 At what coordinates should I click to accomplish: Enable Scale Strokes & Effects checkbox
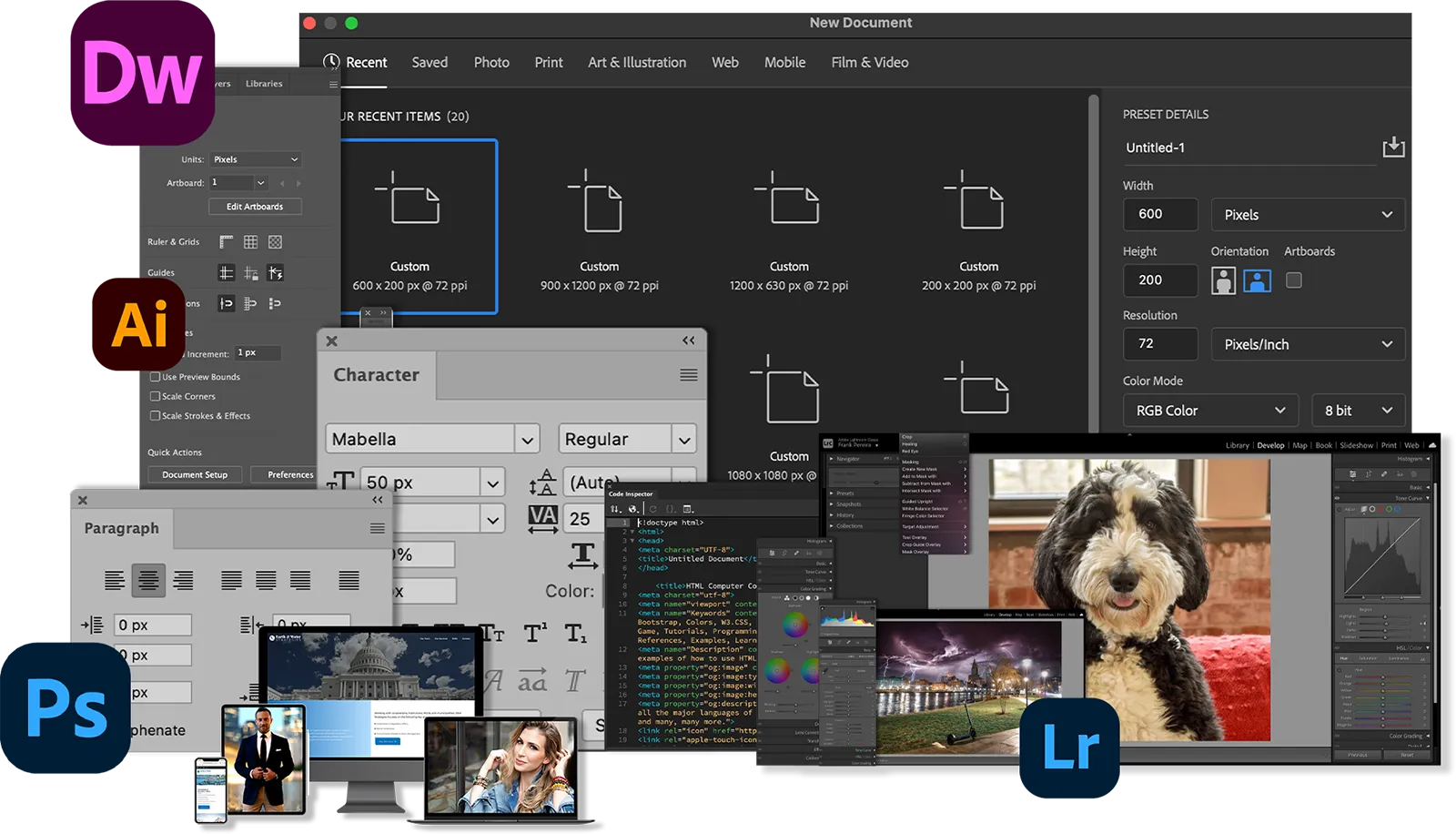155,415
